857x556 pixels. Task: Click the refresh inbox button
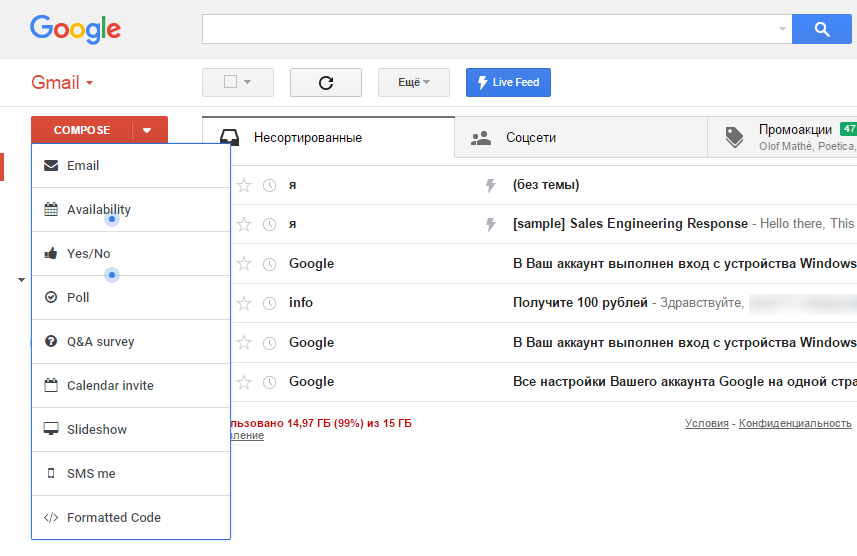coord(326,83)
